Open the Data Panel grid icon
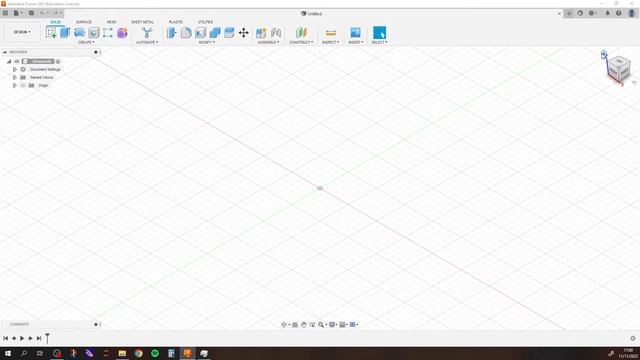Image resolution: width=640 pixels, height=360 pixels. (5, 13)
